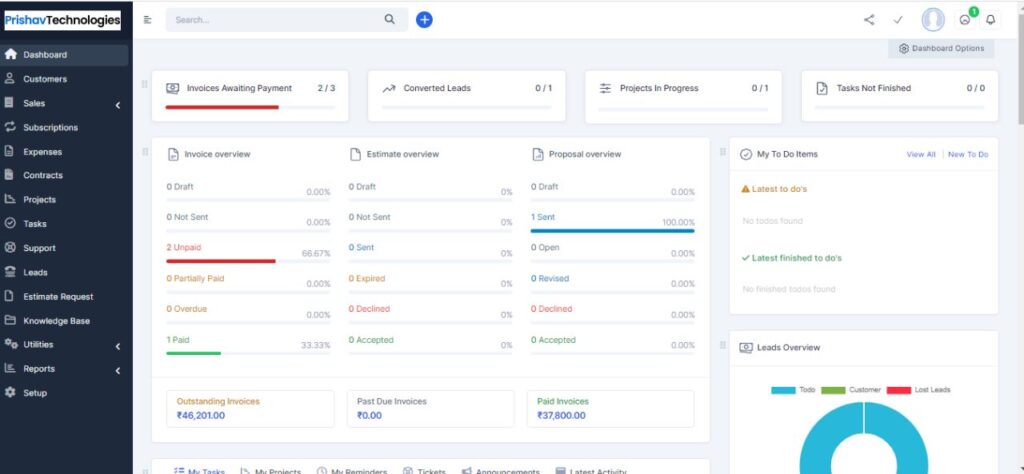Click the New To Do link
The height and width of the screenshot is (474, 1024).
(x=968, y=155)
